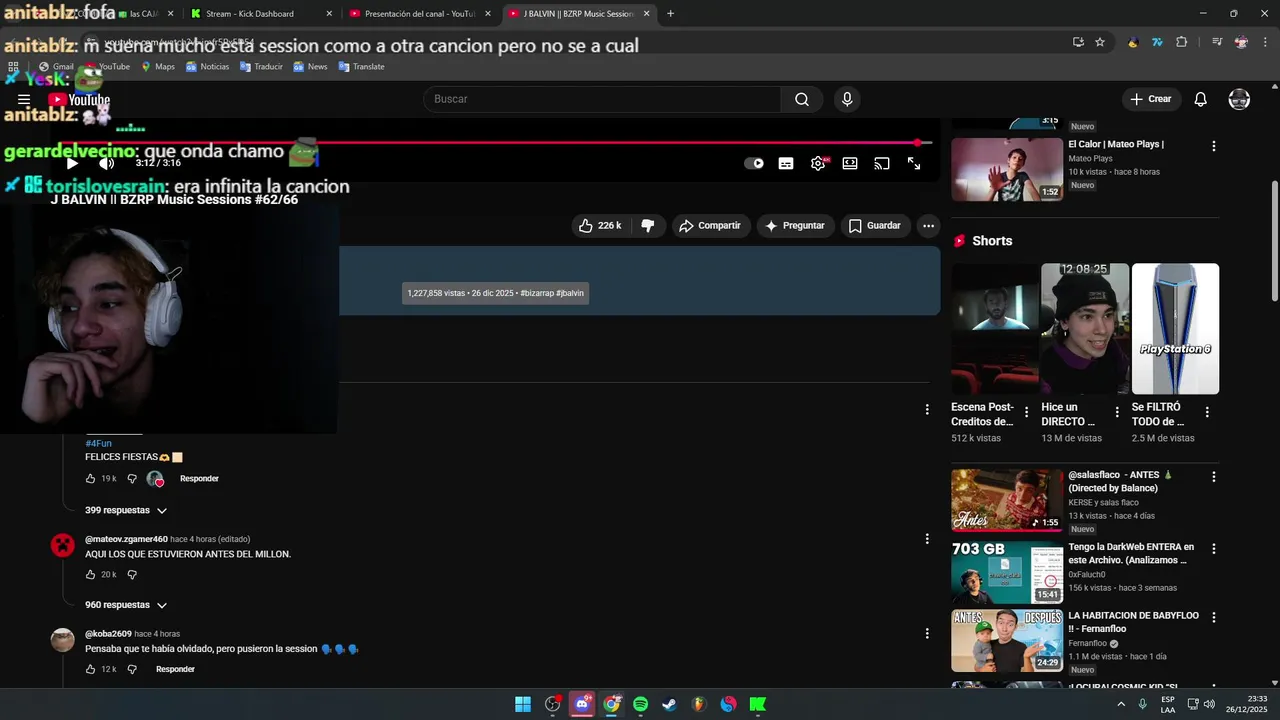The image size is (1280, 720).
Task: Open video player settings gear
Action: tap(818, 163)
